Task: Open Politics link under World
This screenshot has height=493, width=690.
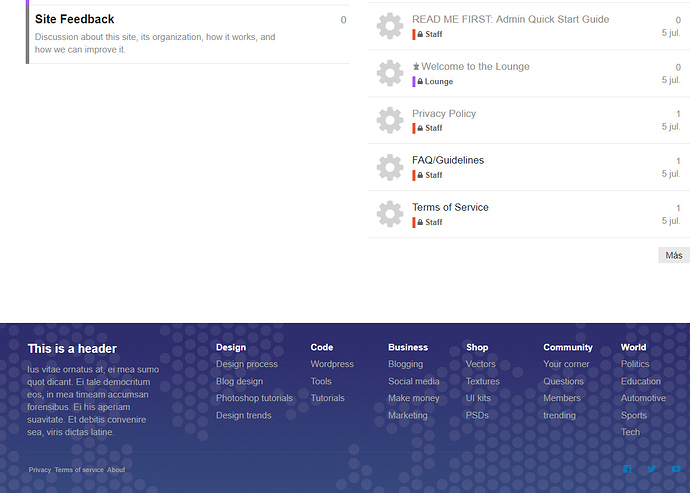Action: pos(635,364)
